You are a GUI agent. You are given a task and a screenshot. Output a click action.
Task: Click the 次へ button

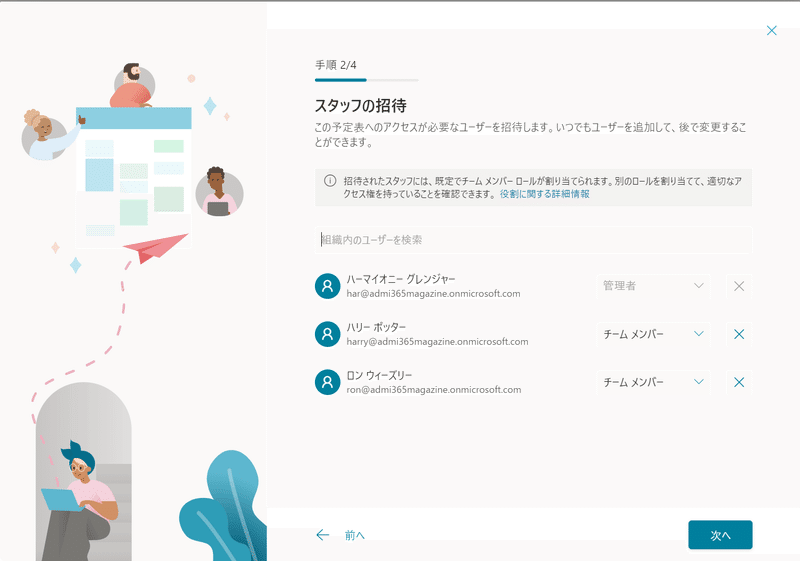point(720,535)
